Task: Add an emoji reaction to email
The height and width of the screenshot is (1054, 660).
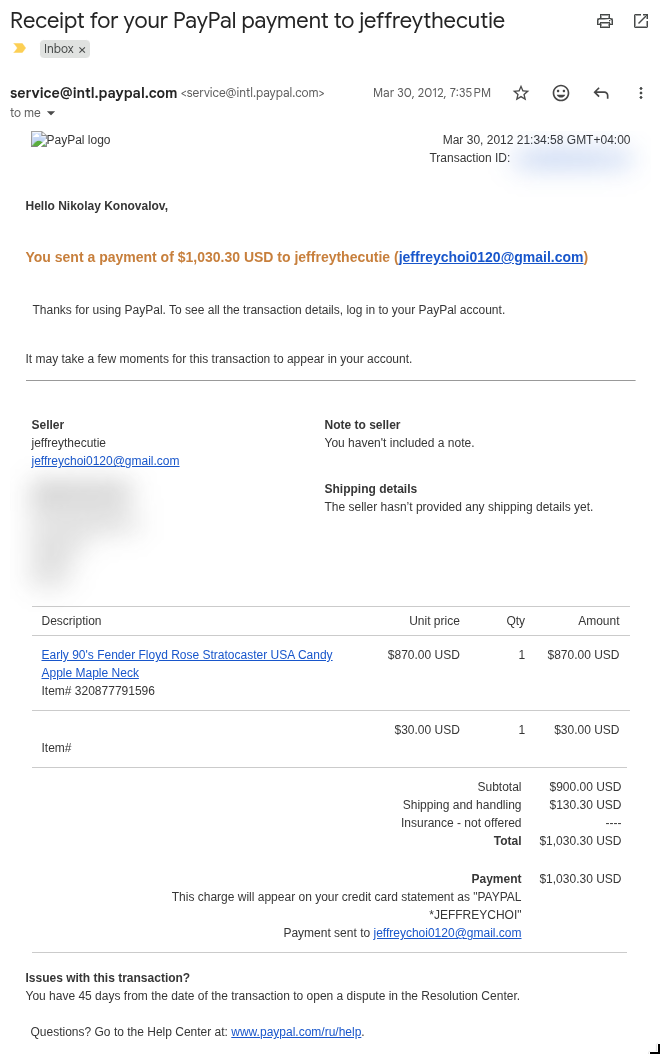Action: pyautogui.click(x=561, y=93)
